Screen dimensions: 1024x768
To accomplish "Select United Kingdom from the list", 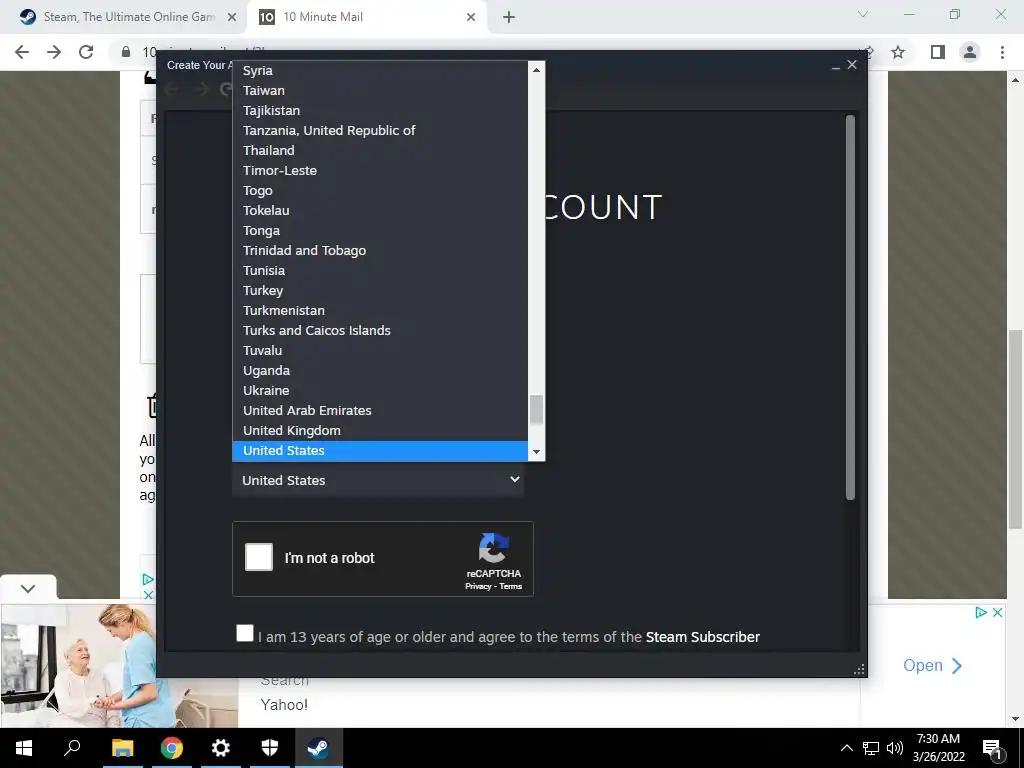I will (380, 430).
